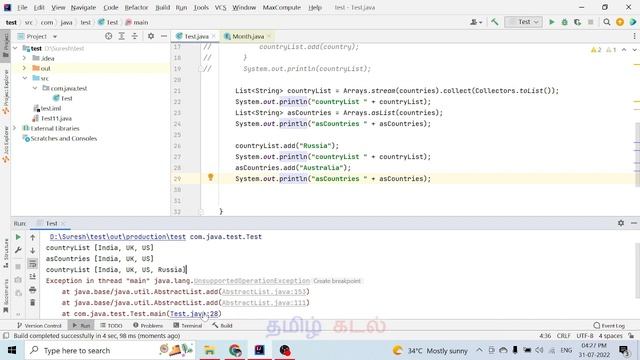
Task: Open Project panel settings gear
Action: [151, 36]
